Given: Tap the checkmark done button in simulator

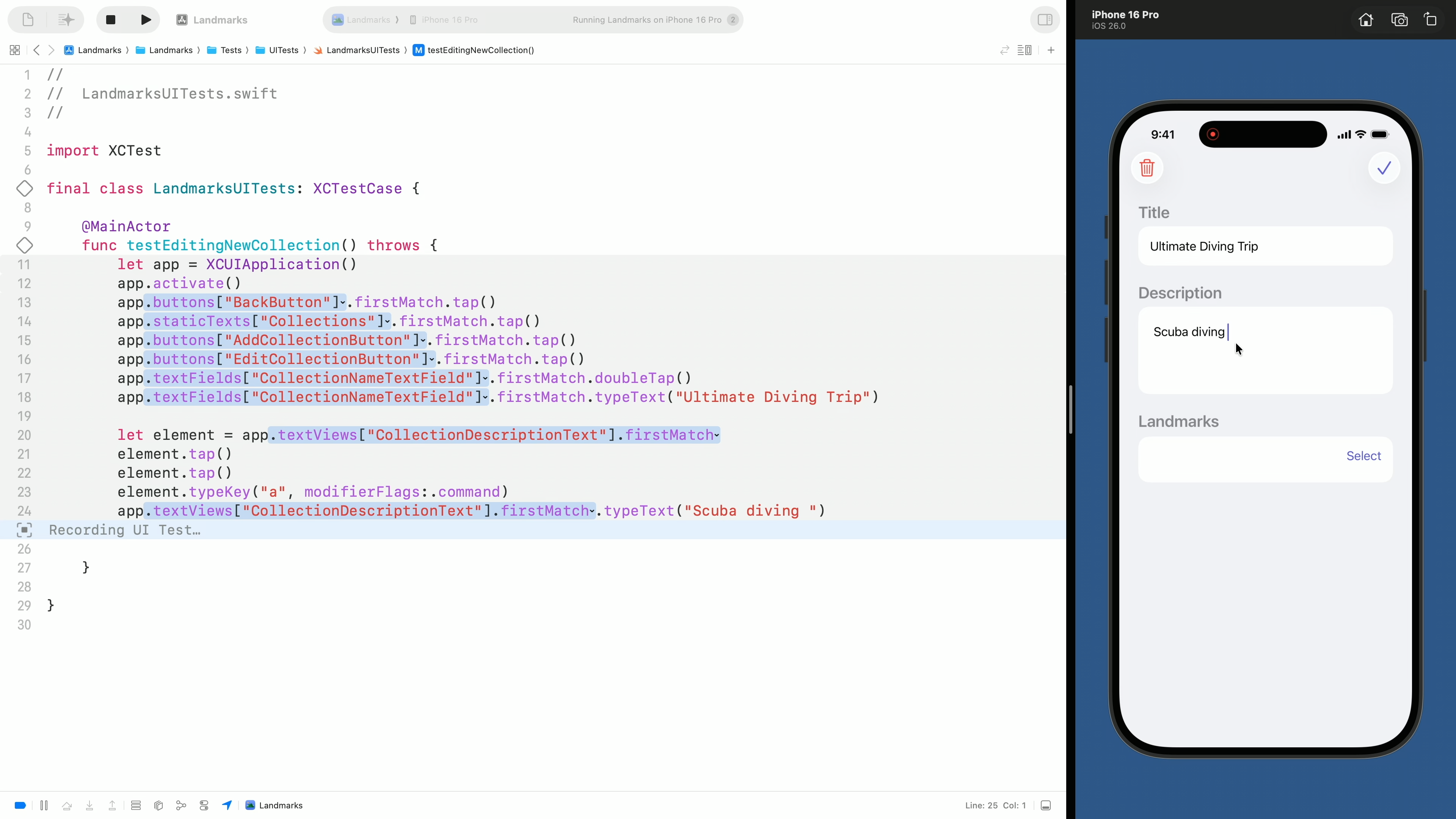Looking at the screenshot, I should [x=1384, y=168].
